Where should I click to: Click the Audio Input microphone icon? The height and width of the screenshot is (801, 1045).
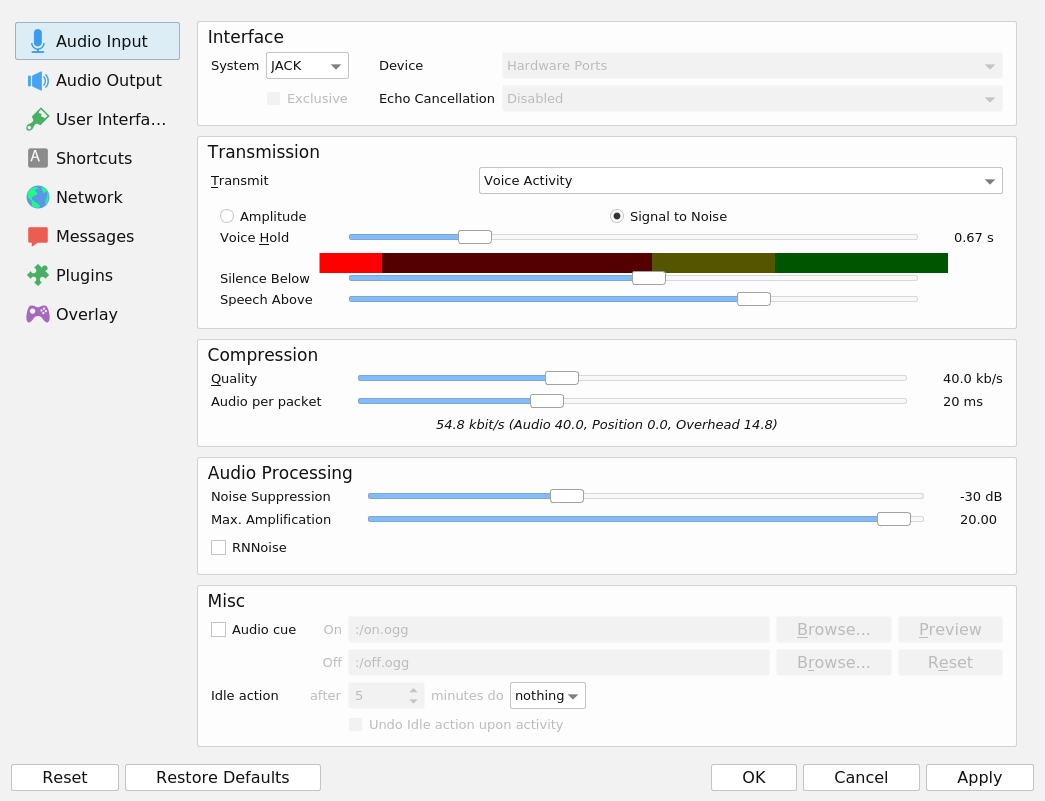[38, 41]
